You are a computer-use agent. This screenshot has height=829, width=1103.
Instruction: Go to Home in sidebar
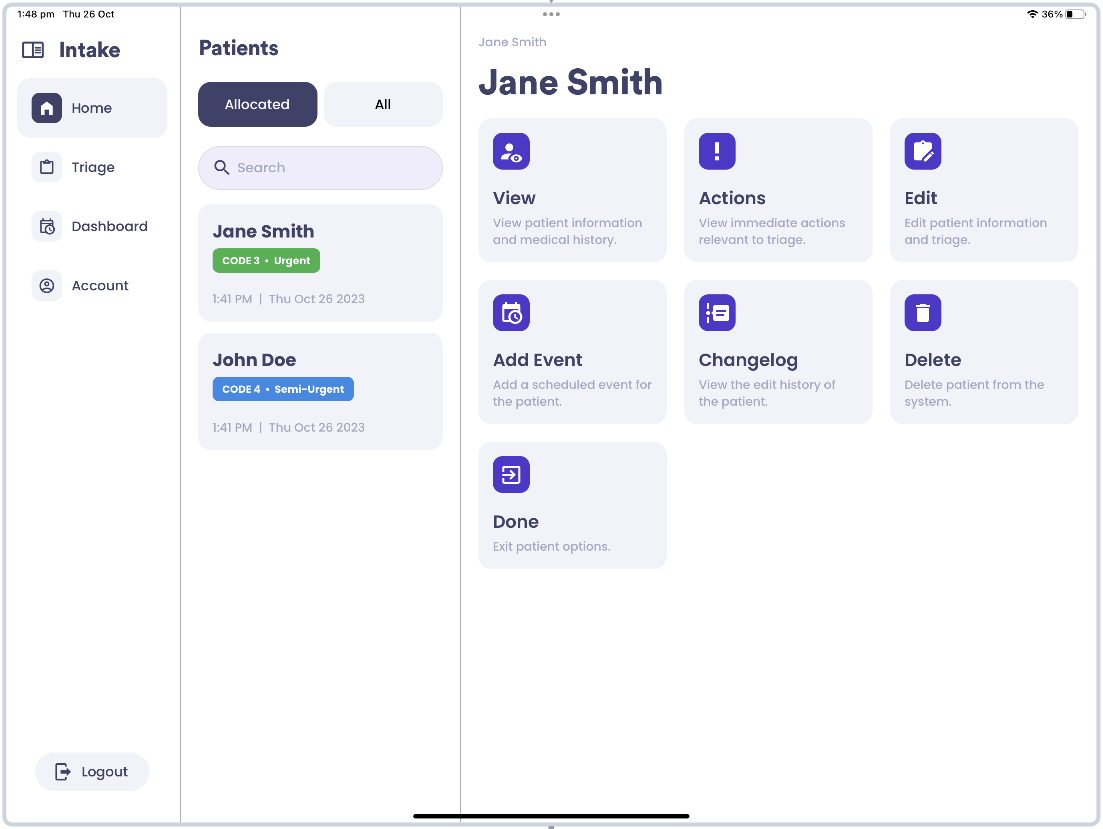pos(92,108)
